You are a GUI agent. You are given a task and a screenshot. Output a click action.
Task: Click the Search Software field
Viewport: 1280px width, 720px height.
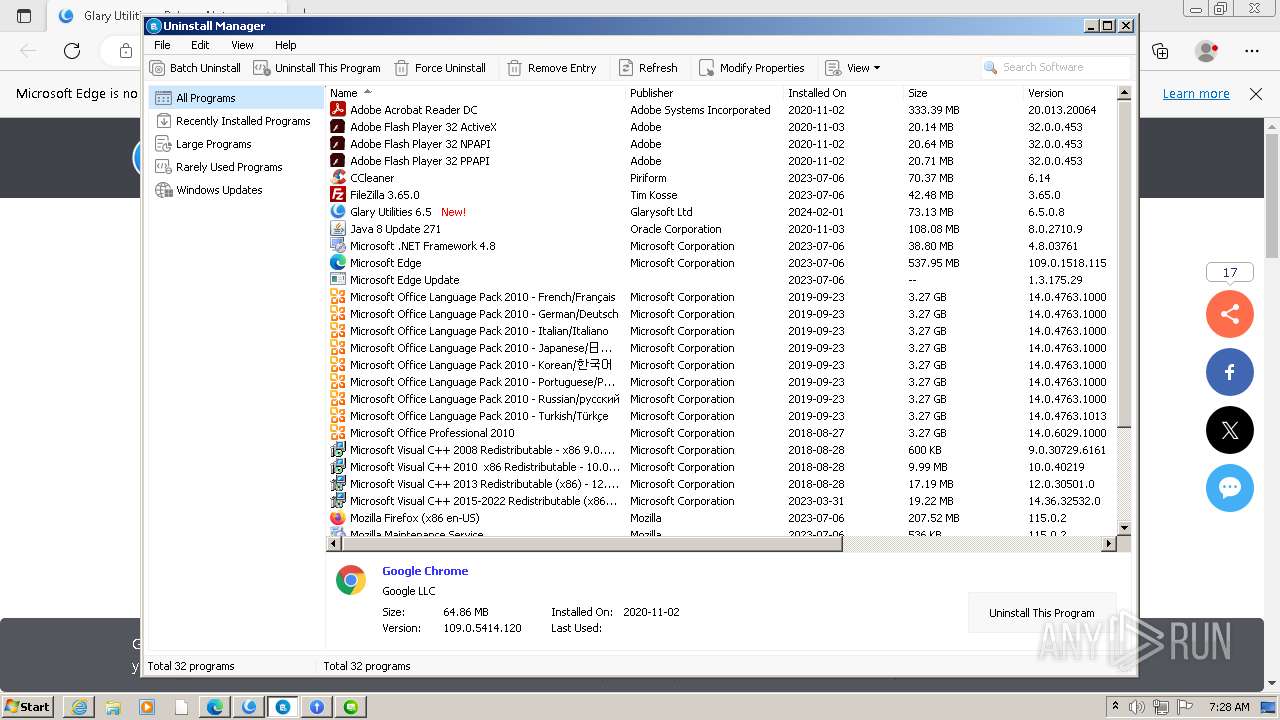click(1056, 67)
